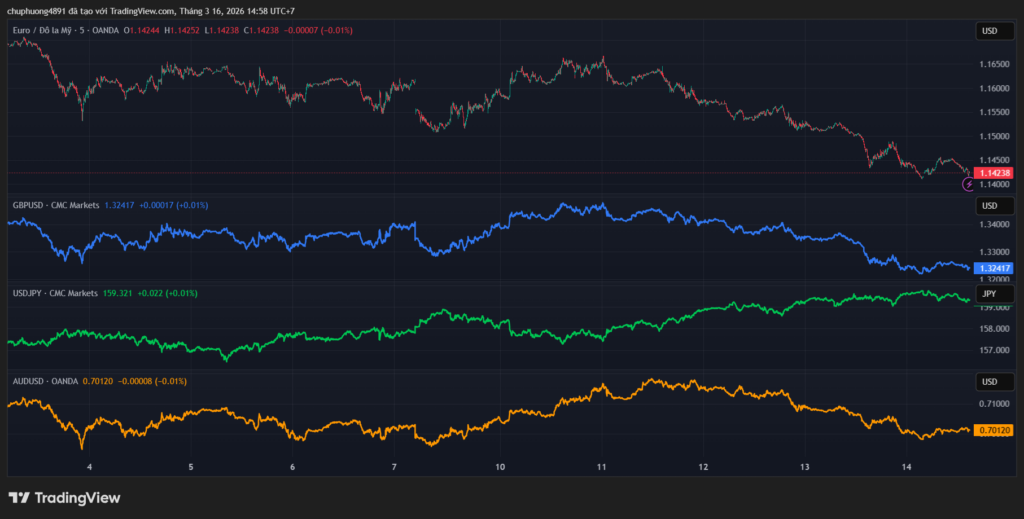Click the orange 0.70120 price label
Image resolution: width=1024 pixels, height=519 pixels.
pyautogui.click(x=994, y=430)
